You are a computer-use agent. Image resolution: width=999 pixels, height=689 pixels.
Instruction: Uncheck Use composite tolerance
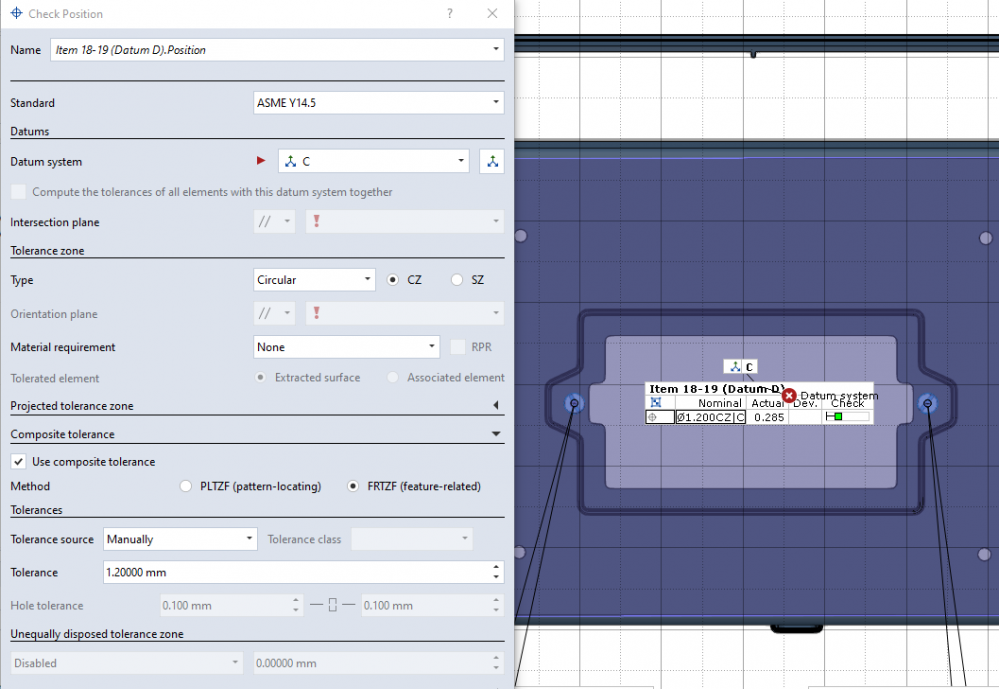[18, 462]
